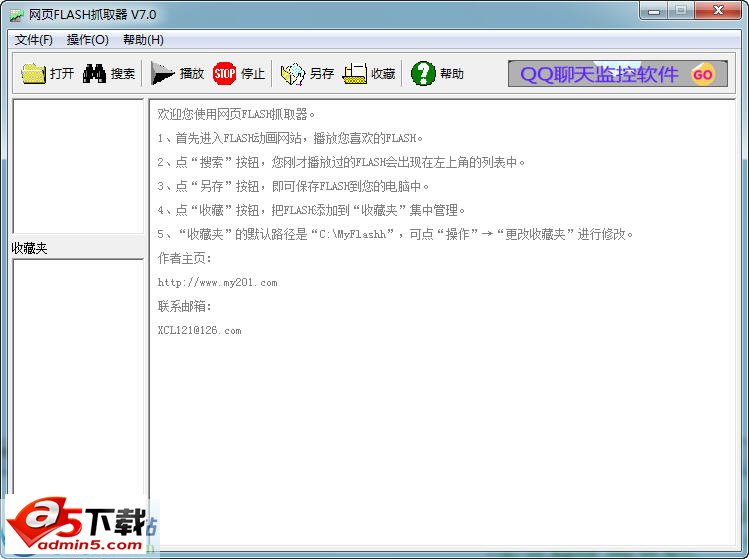Click the red STOP icon
This screenshot has width=749, height=559.
(x=225, y=74)
